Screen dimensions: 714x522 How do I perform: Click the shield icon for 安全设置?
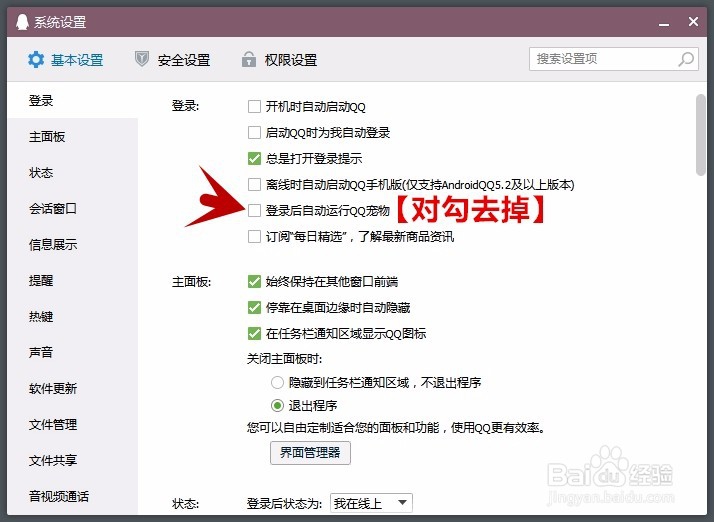[142, 59]
